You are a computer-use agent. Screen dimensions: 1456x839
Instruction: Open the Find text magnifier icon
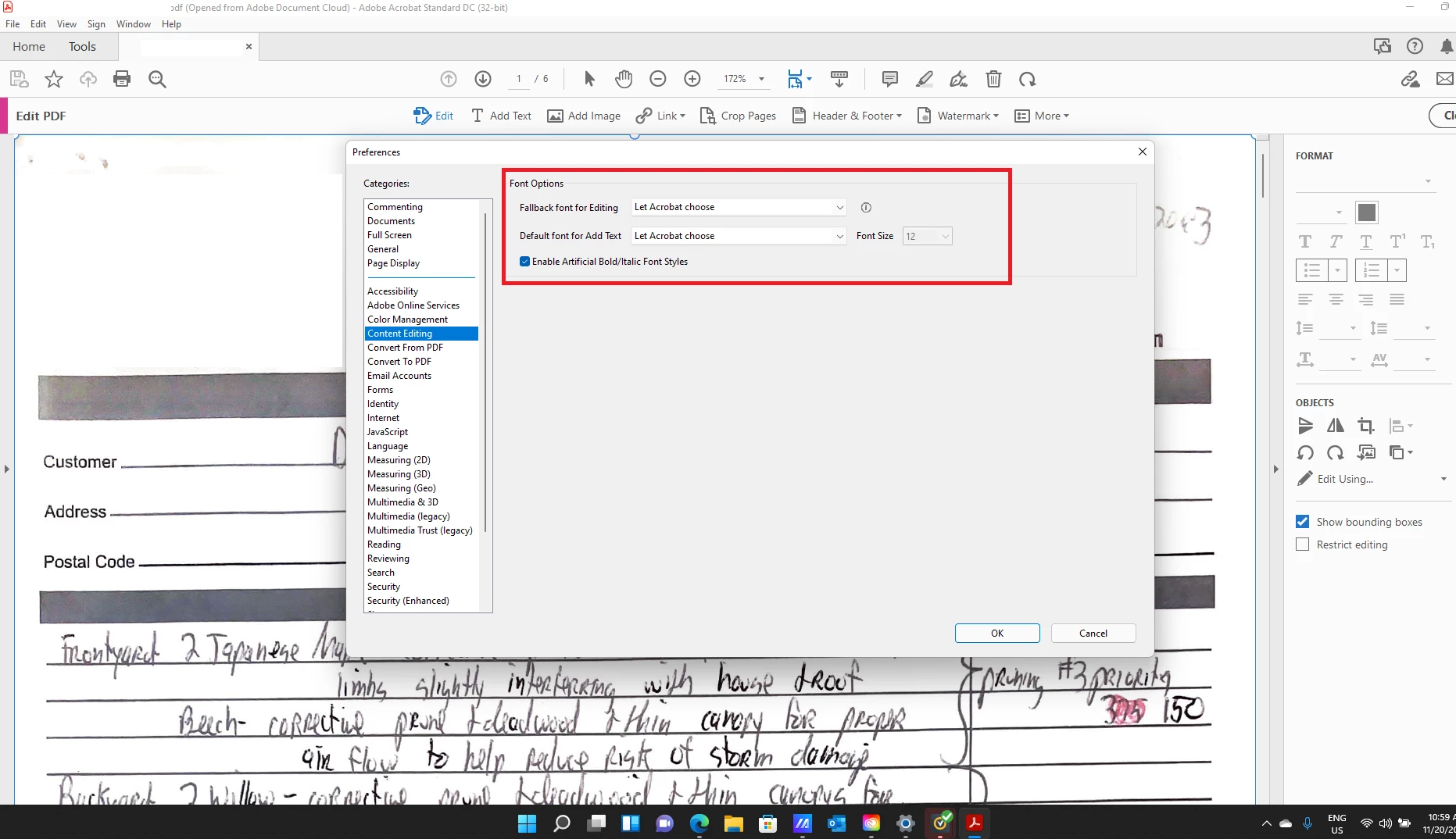[157, 79]
